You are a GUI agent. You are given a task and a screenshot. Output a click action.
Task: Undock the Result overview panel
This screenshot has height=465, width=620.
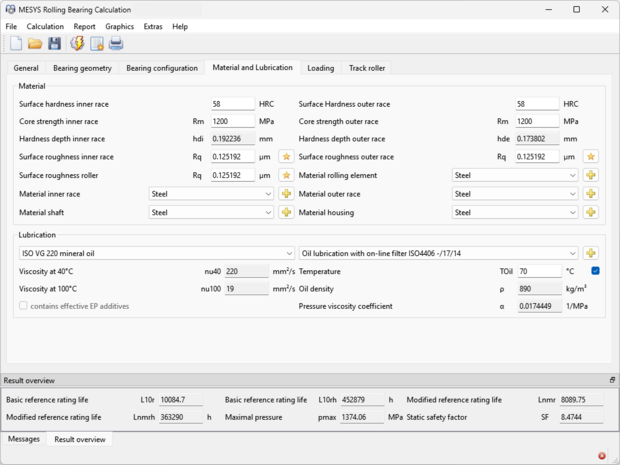tap(612, 380)
